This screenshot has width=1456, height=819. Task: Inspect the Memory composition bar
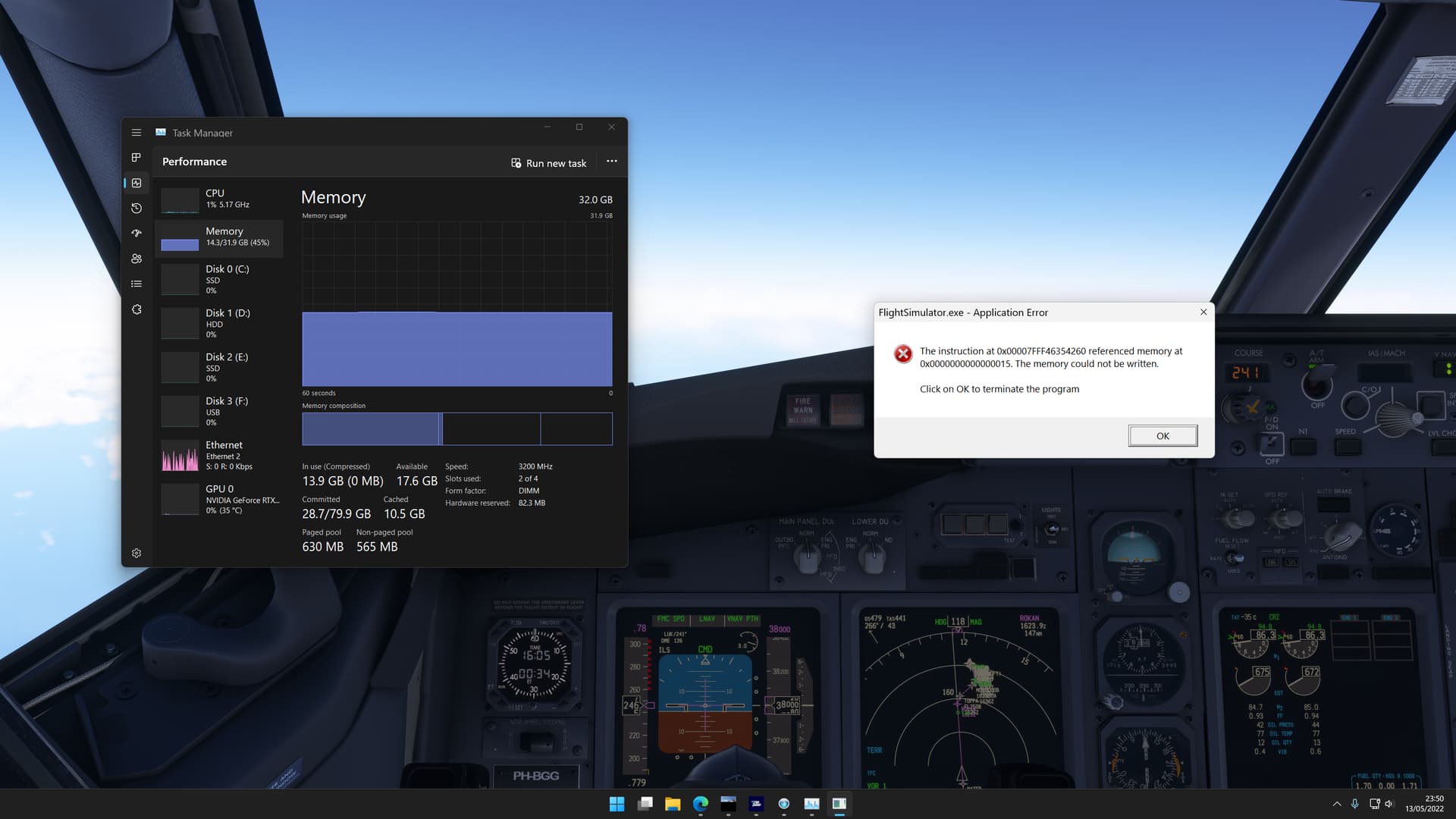tap(455, 428)
